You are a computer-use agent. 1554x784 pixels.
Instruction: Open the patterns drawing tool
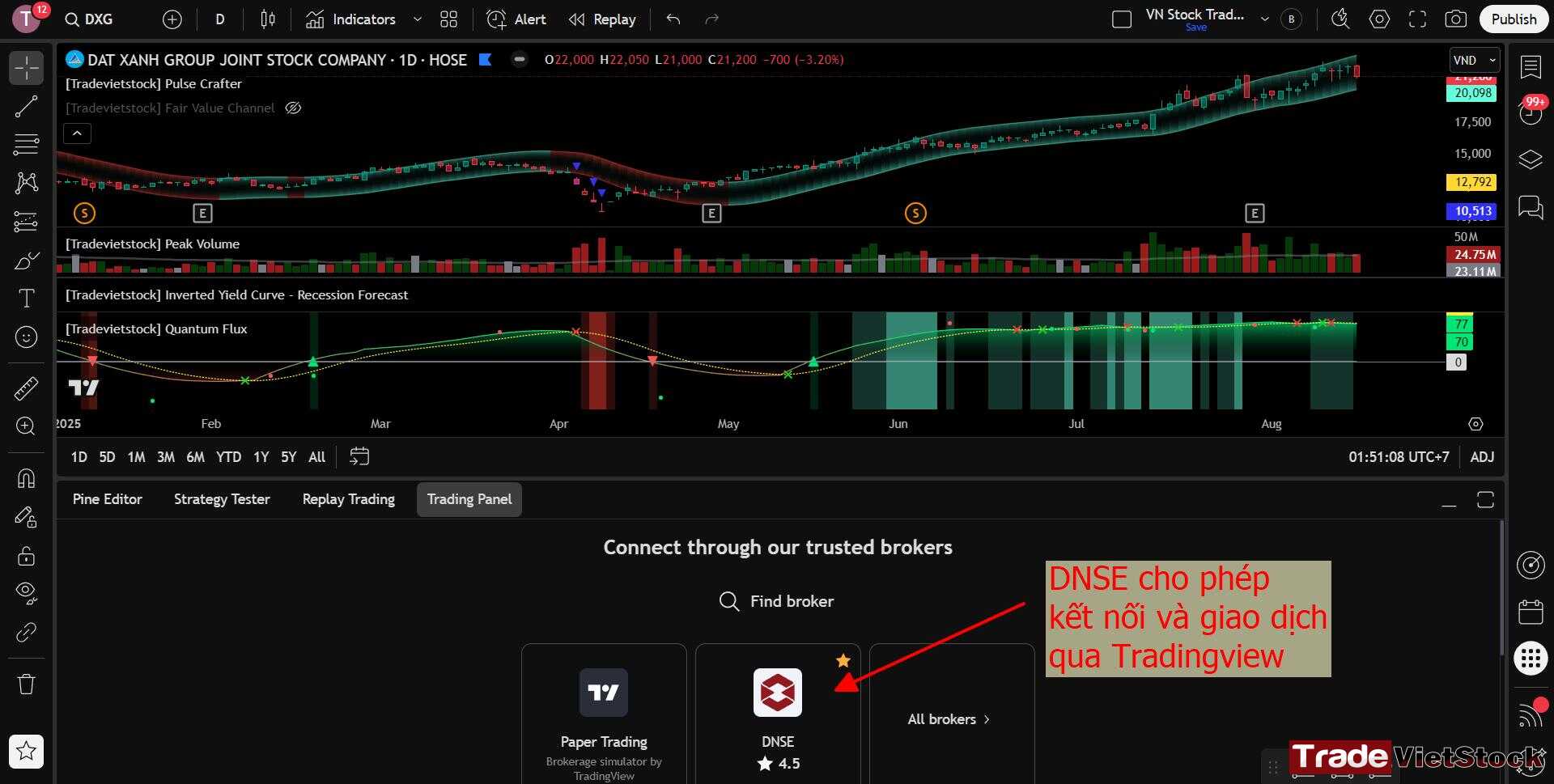tap(26, 183)
